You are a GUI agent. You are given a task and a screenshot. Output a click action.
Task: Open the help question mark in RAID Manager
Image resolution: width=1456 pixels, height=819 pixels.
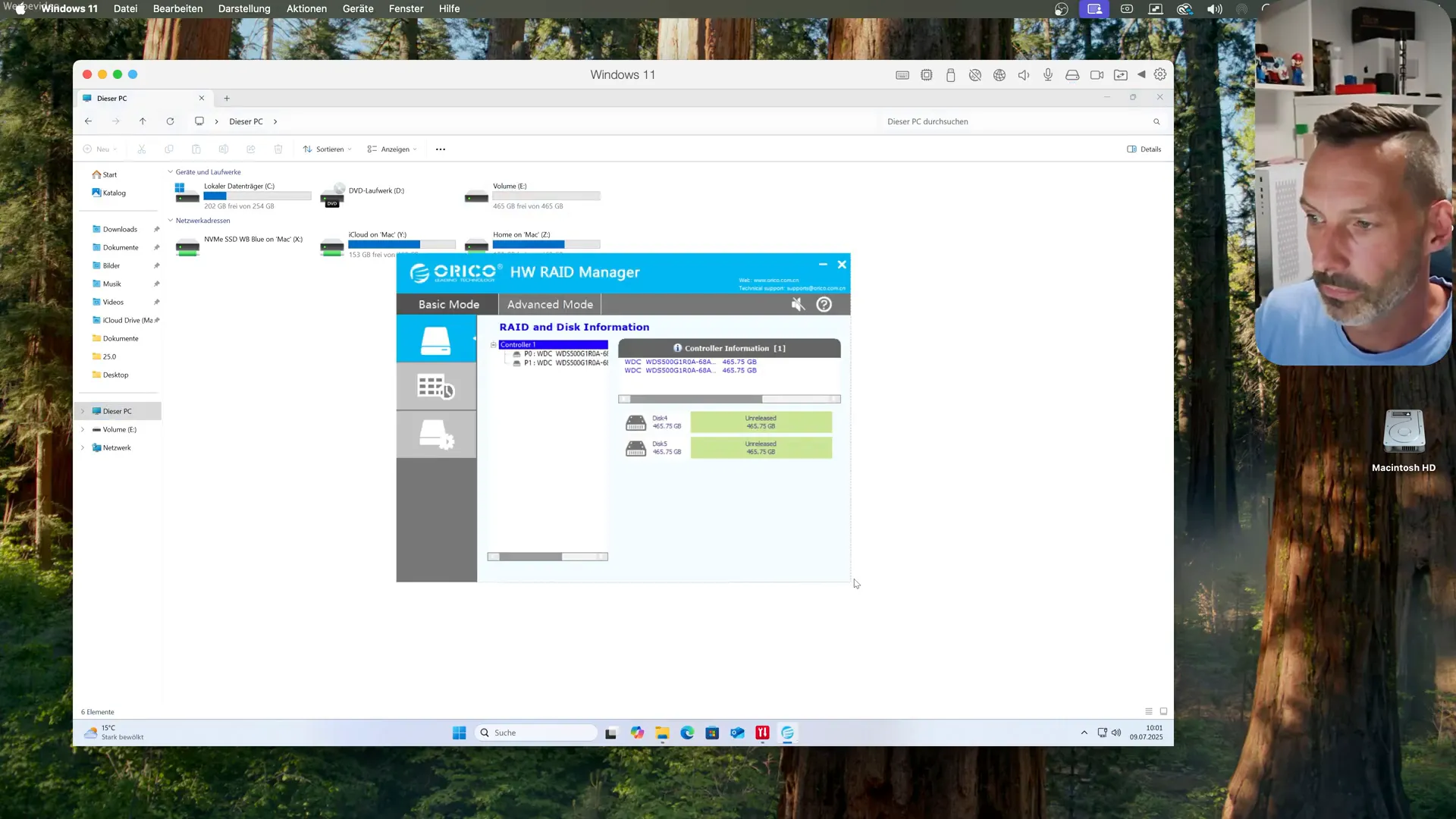point(824,304)
